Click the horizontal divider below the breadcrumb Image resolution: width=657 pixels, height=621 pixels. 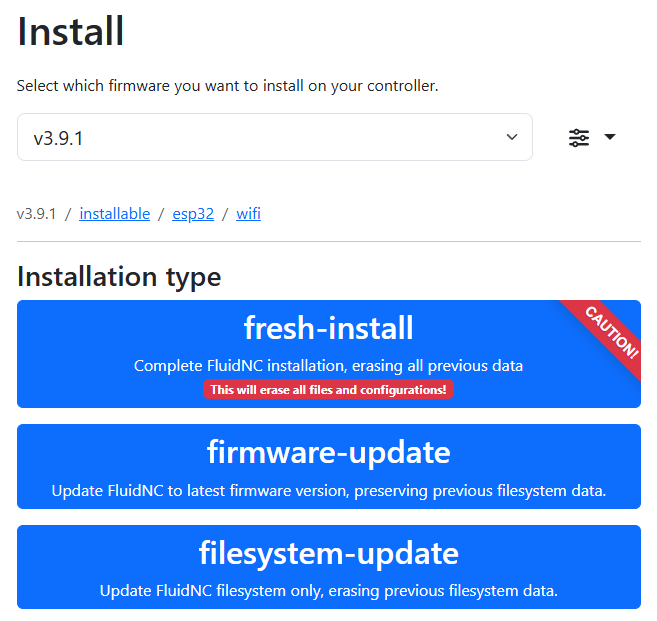pos(328,241)
